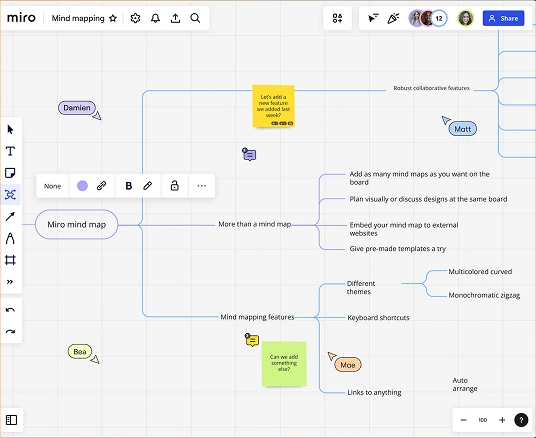Click the blue Share button
The width and height of the screenshot is (536, 438).
[x=503, y=18]
